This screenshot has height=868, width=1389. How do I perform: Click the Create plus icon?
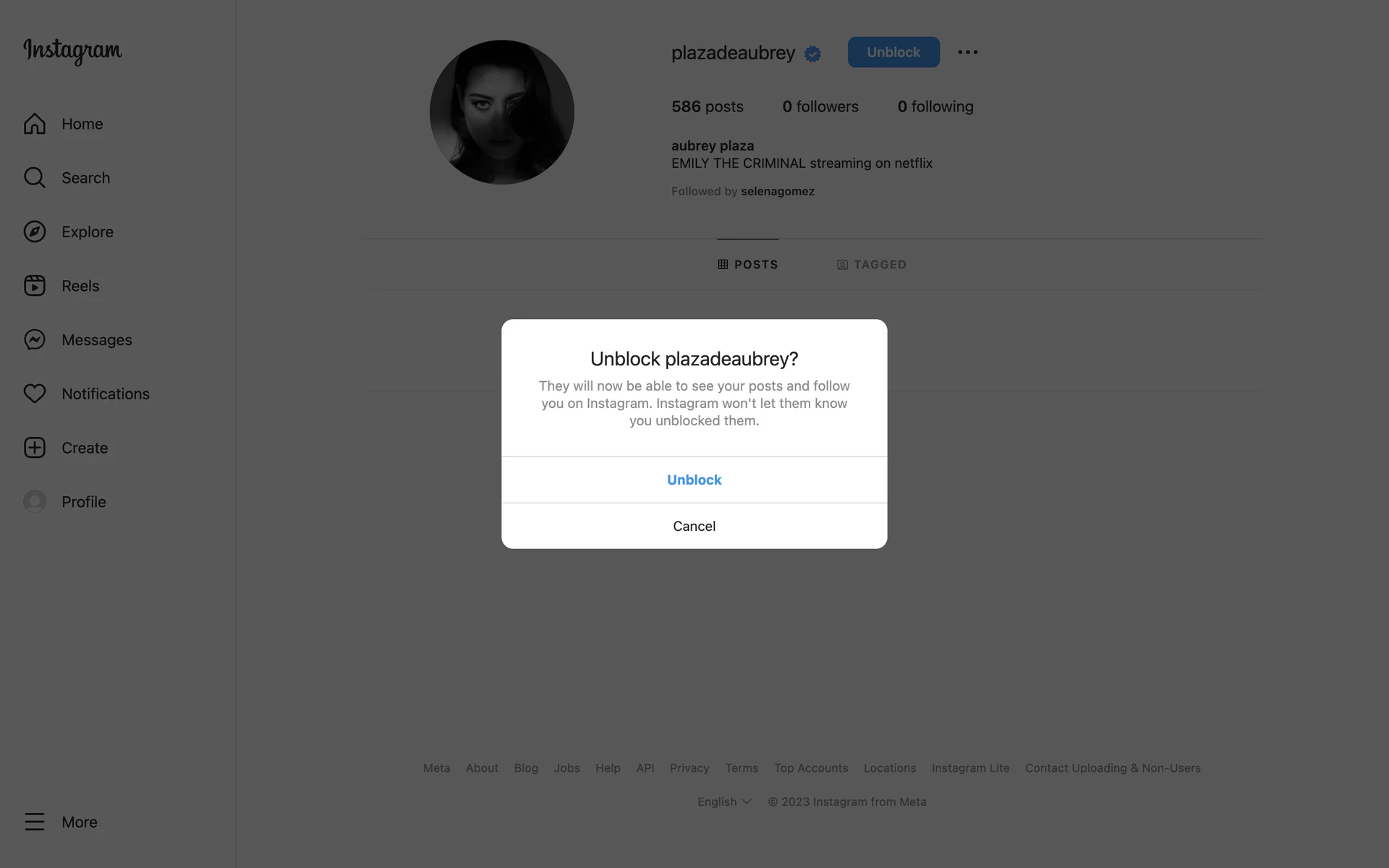(35, 448)
